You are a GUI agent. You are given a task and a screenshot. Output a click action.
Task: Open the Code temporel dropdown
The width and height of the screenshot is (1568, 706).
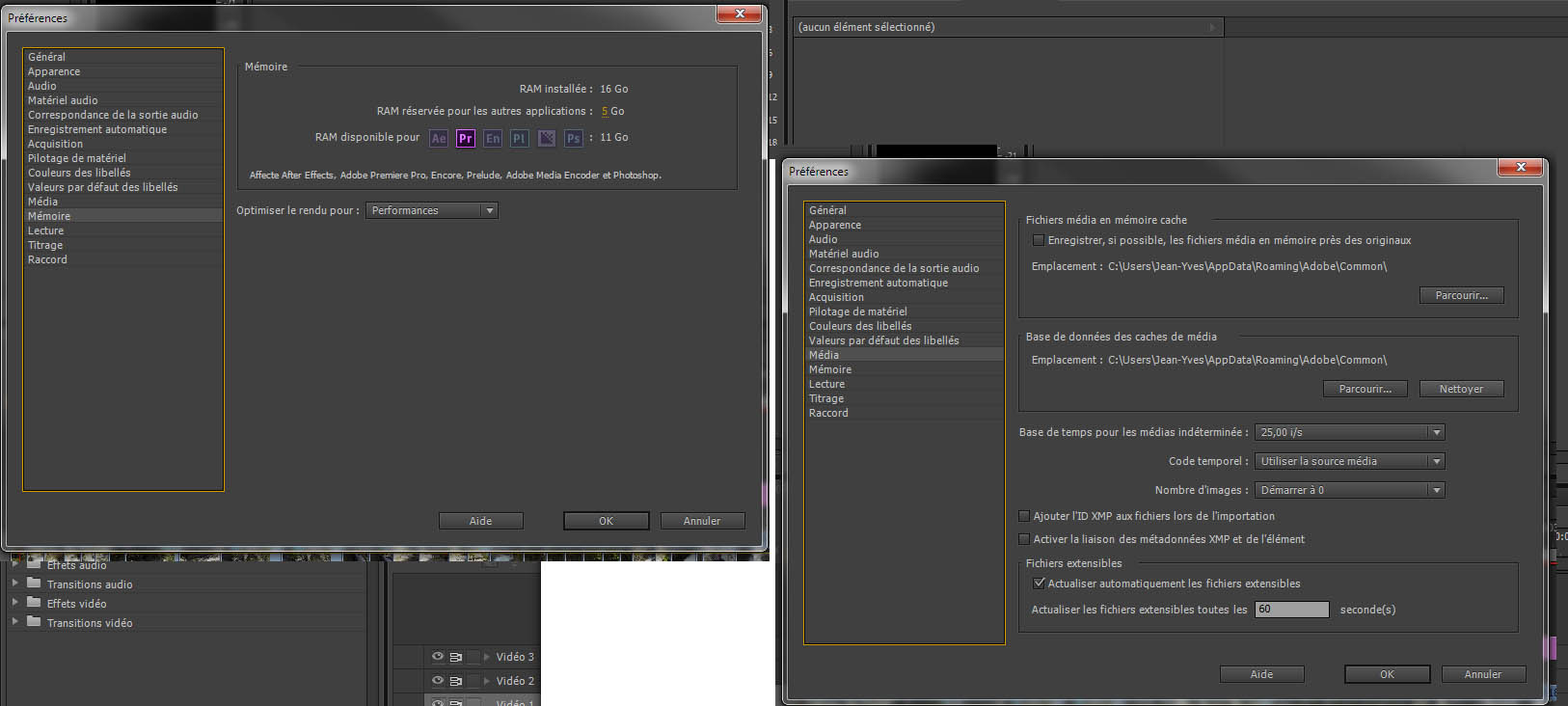1349,461
